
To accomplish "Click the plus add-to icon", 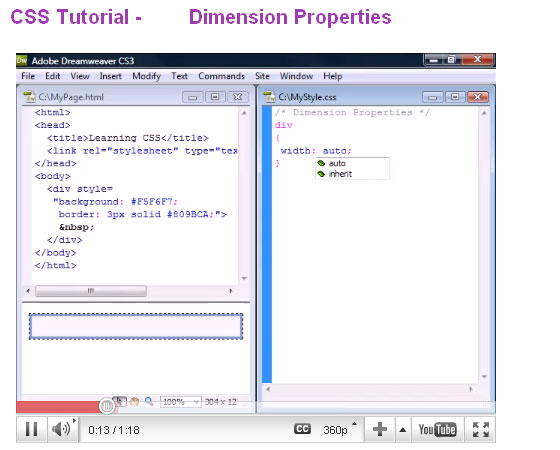I will pyautogui.click(x=380, y=429).
